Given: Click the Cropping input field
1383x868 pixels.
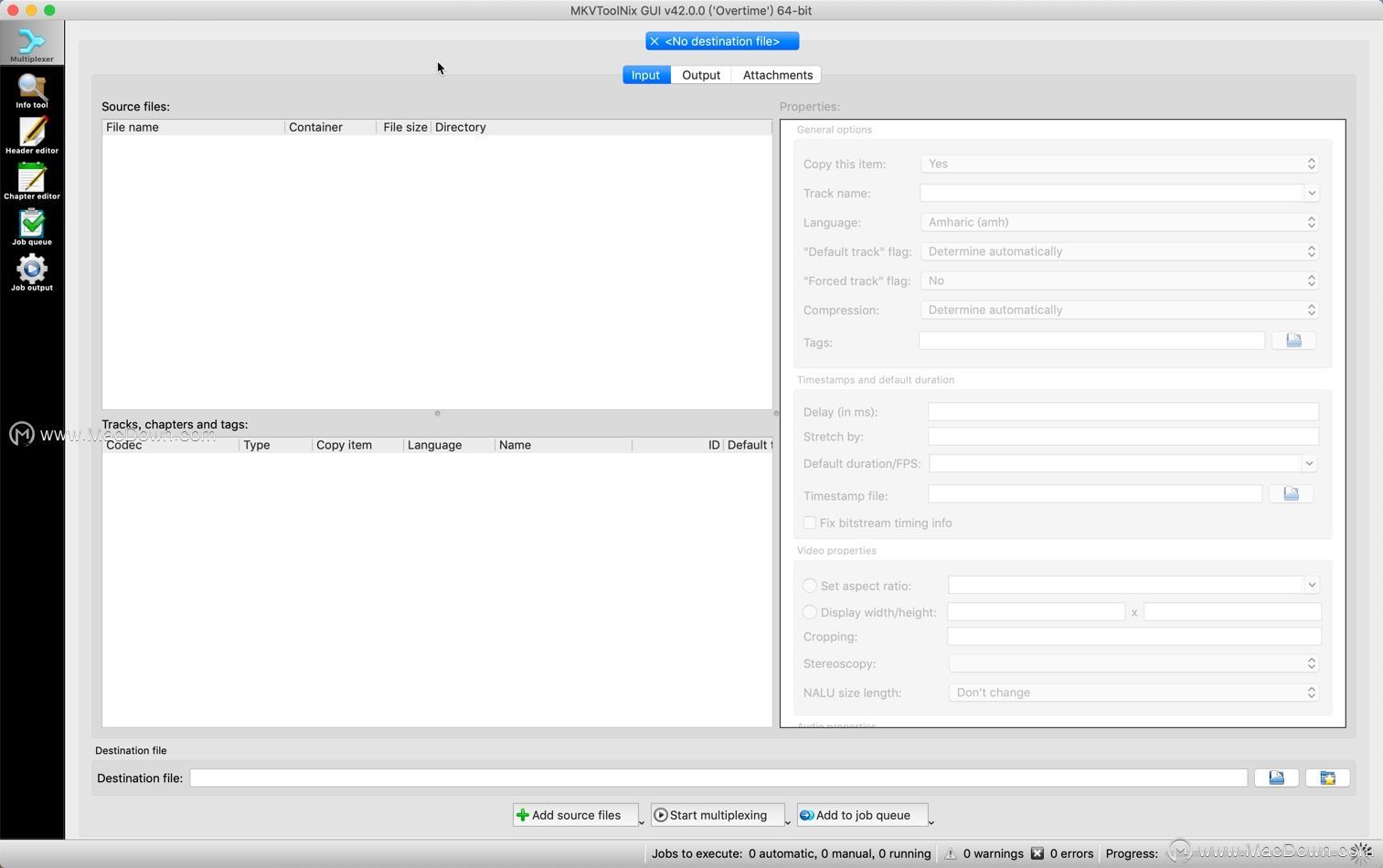Looking at the screenshot, I should (x=1134, y=636).
